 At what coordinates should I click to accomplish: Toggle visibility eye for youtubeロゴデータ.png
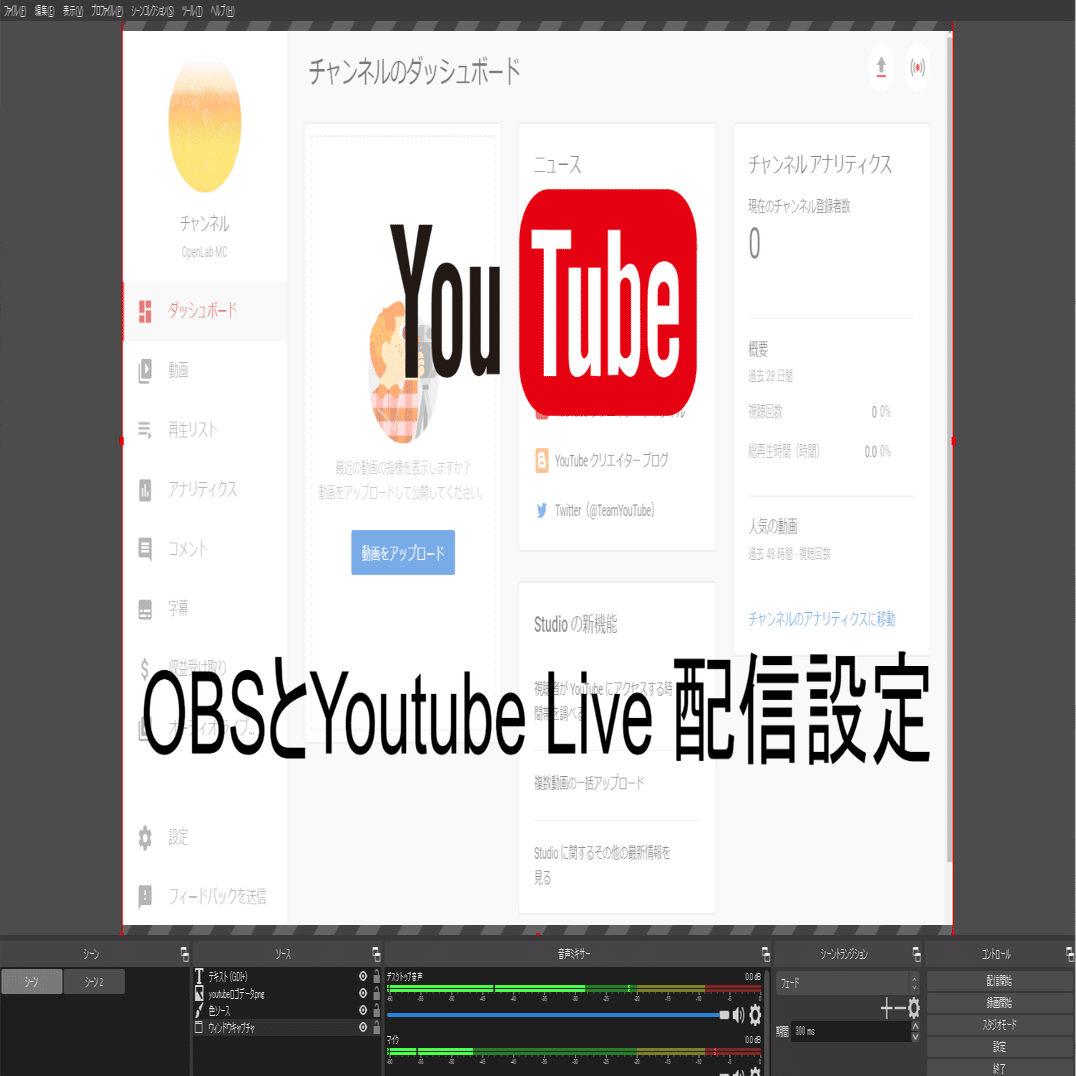pyautogui.click(x=363, y=994)
